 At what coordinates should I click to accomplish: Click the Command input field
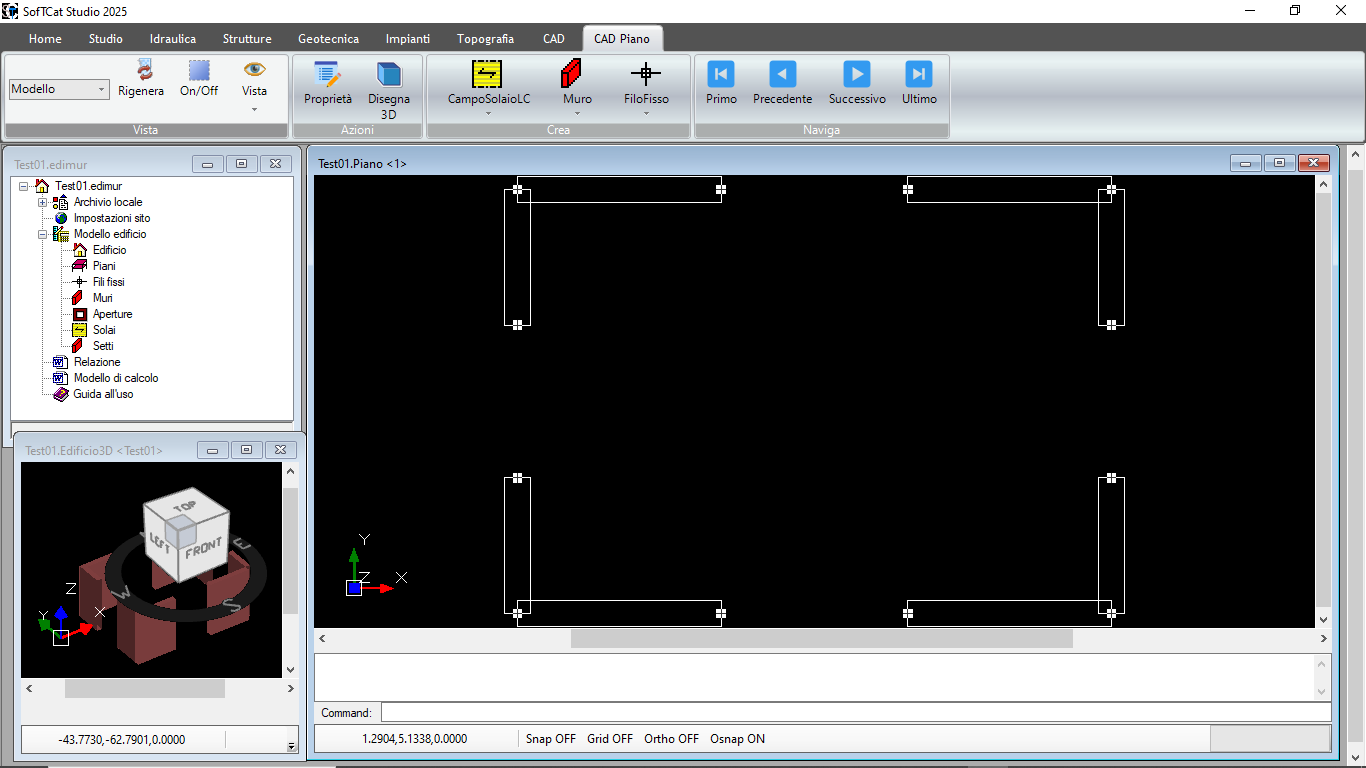coord(855,713)
